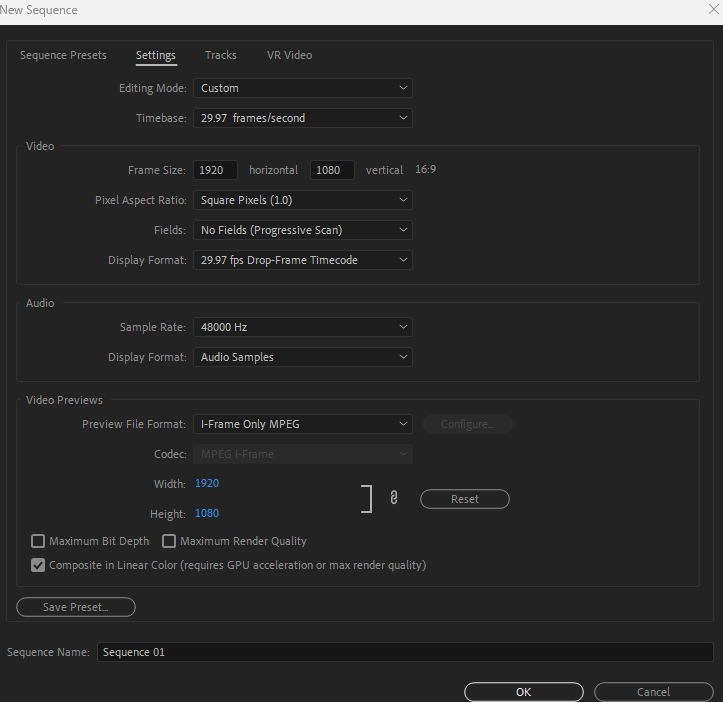The image size is (723, 702).
Task: Click the OK button
Action: point(524,692)
